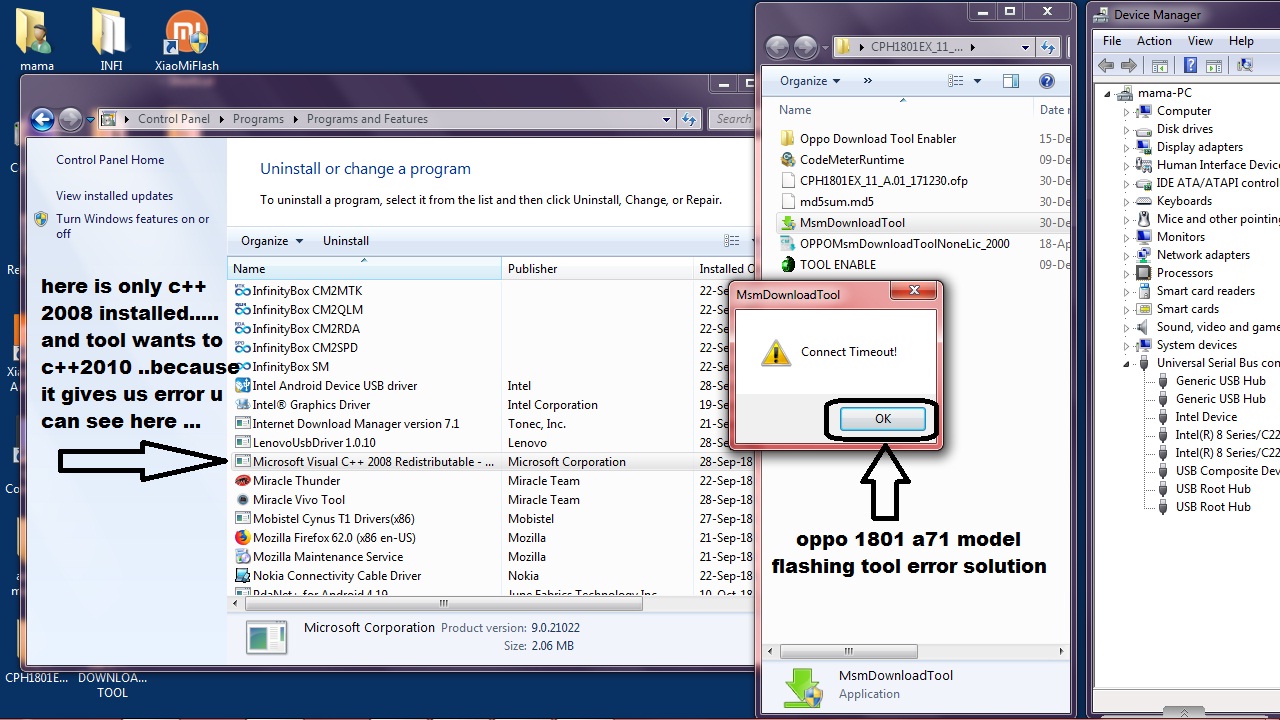Select Intel Device under USB controllers

1205,417
